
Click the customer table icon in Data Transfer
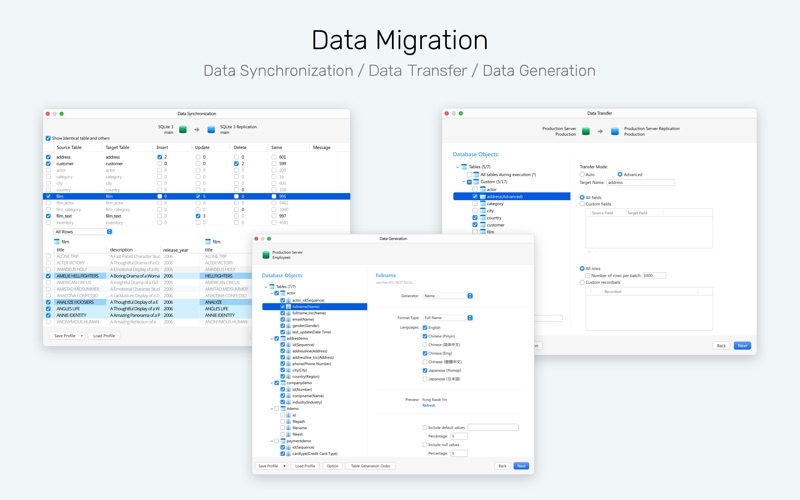click(483, 224)
